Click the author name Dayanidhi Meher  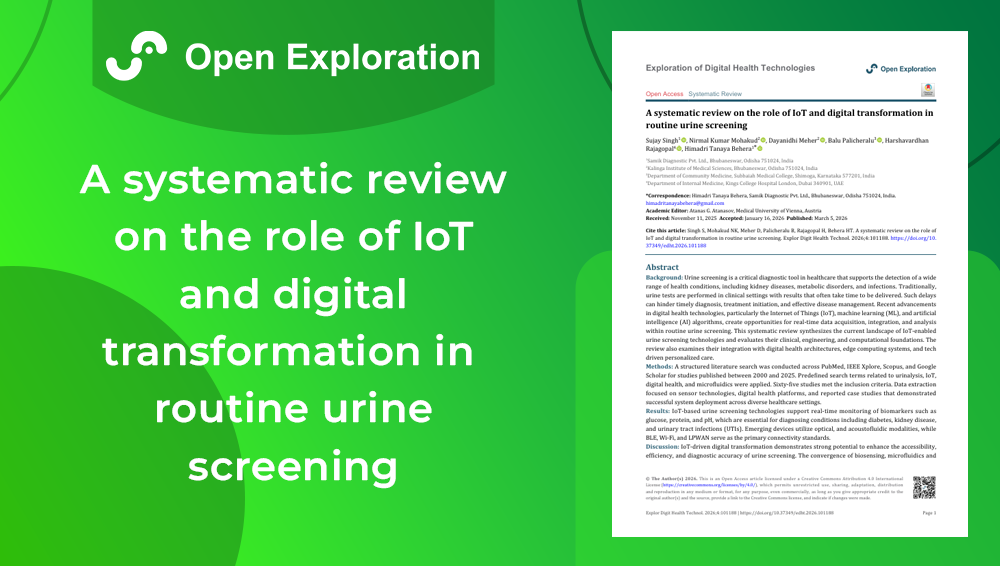tap(792, 140)
